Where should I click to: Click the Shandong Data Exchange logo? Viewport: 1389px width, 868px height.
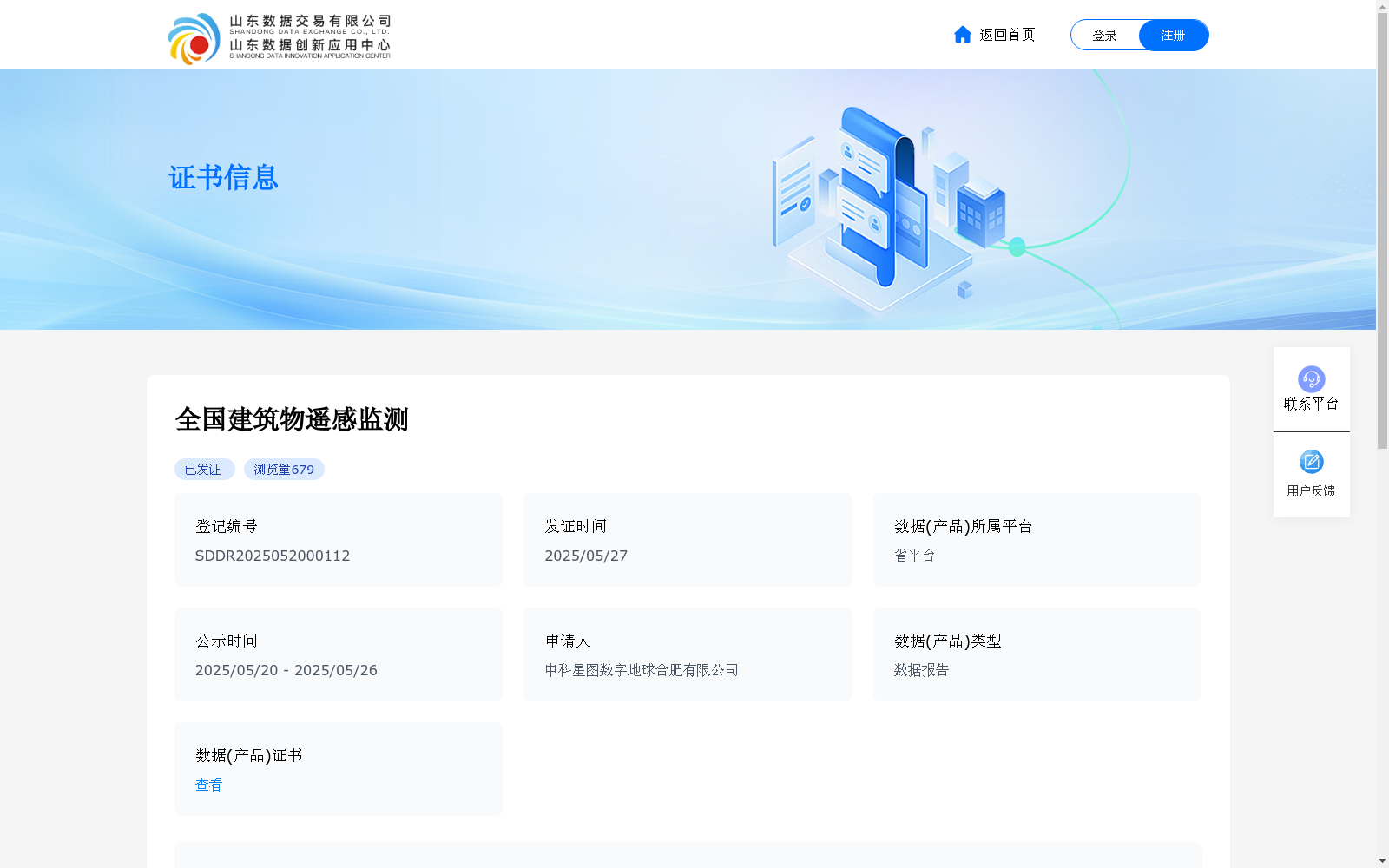coord(279,38)
